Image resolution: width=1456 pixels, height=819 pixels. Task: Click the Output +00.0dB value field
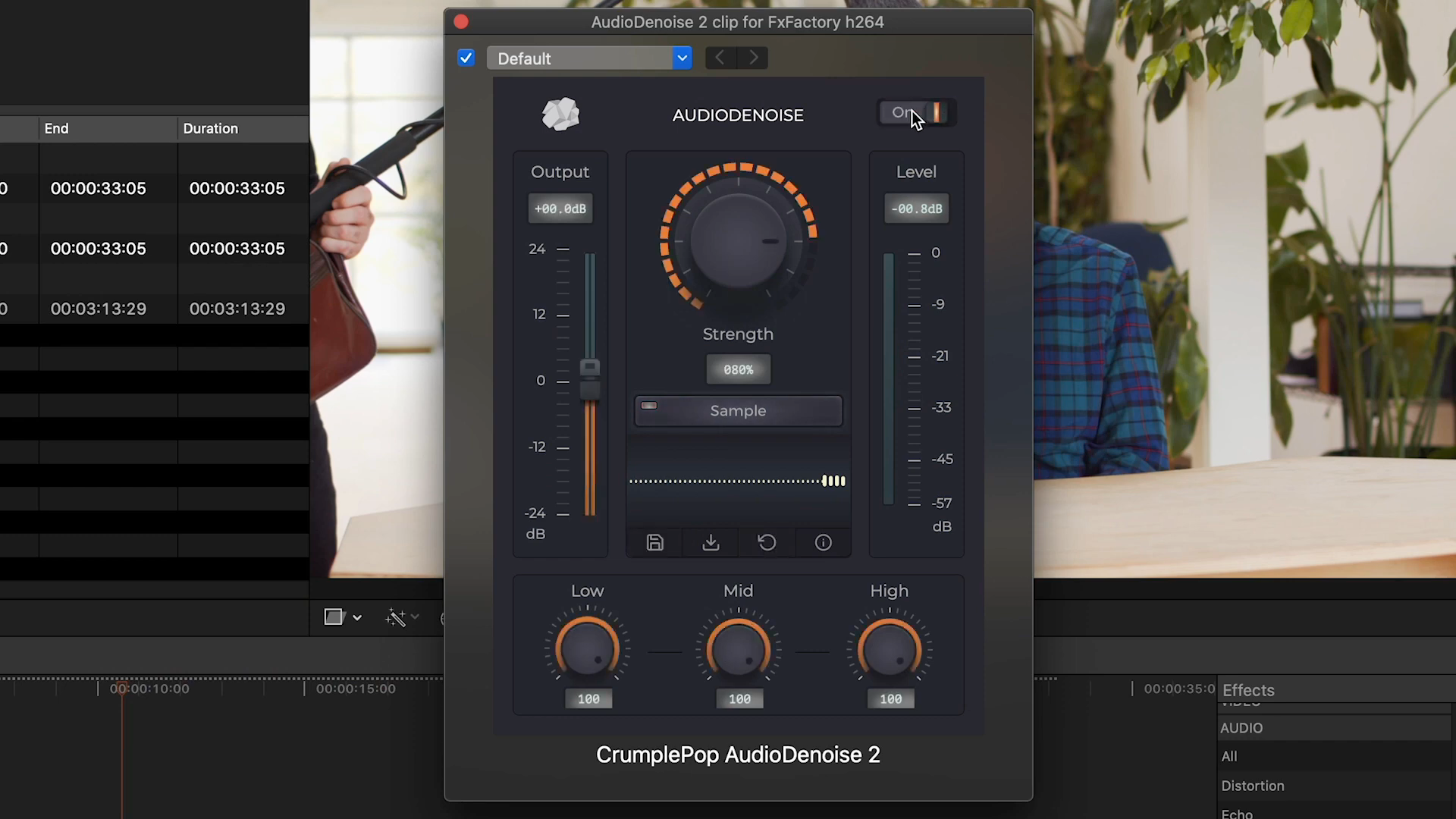click(560, 209)
